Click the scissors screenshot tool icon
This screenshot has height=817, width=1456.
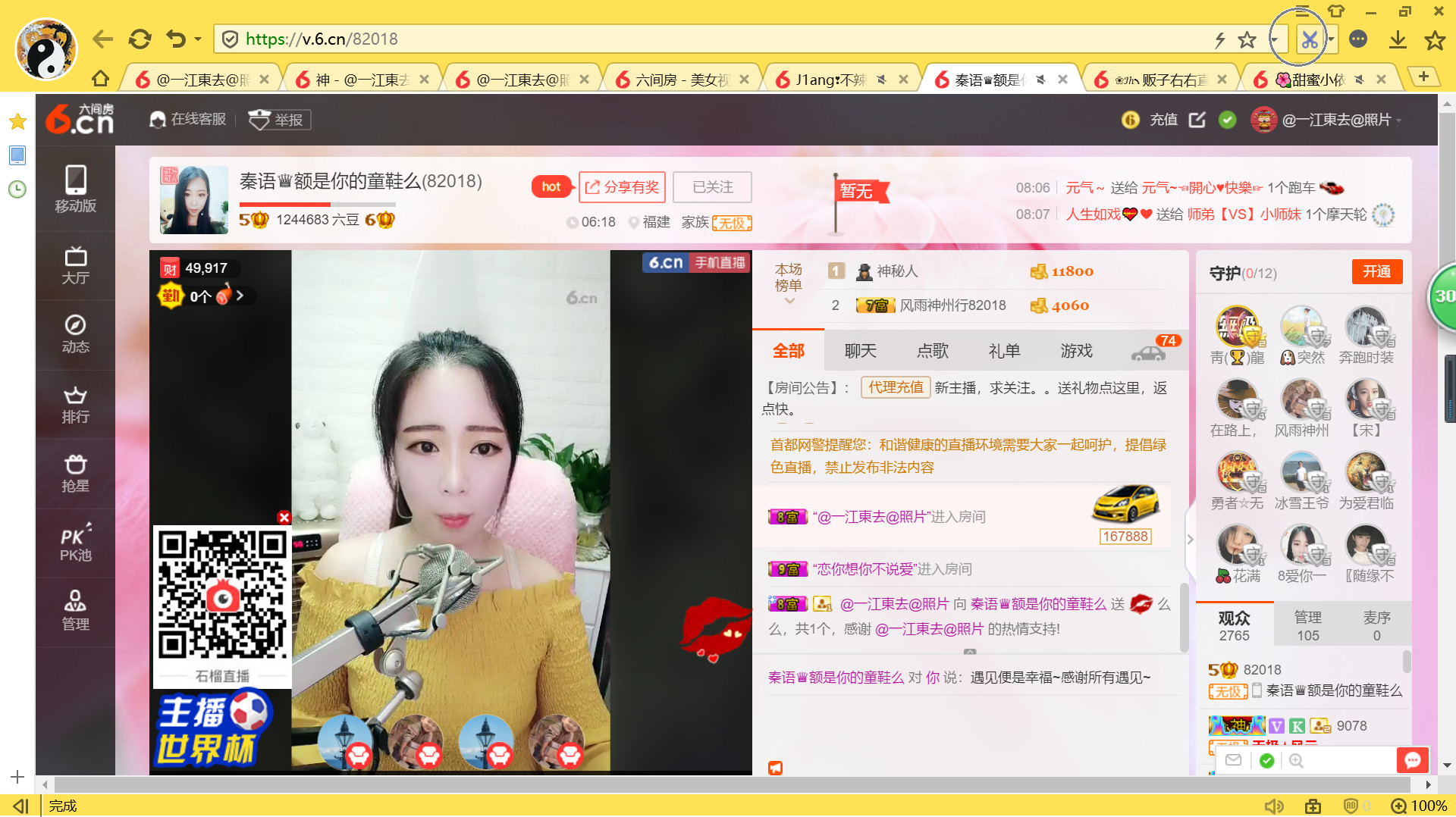click(1309, 39)
